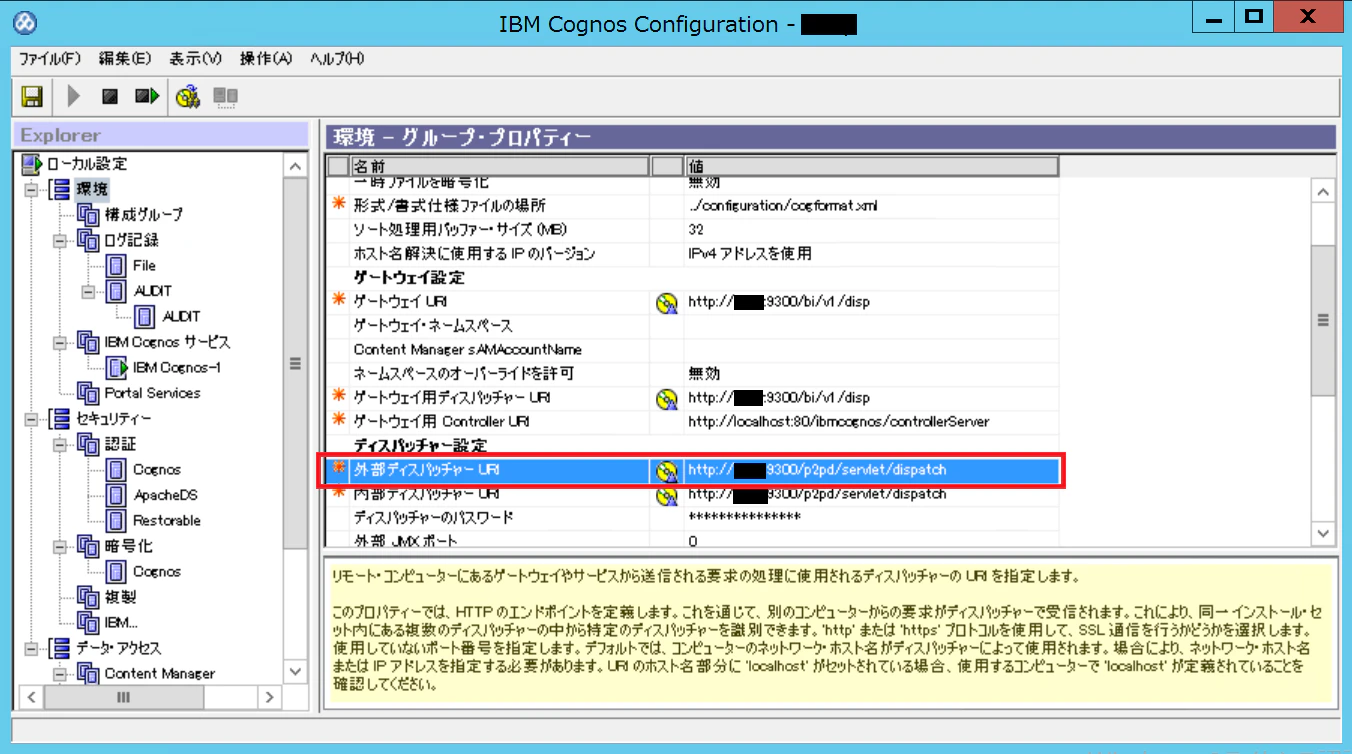
Task: Collapse the parent AUDIT tree node
Action: (87, 291)
